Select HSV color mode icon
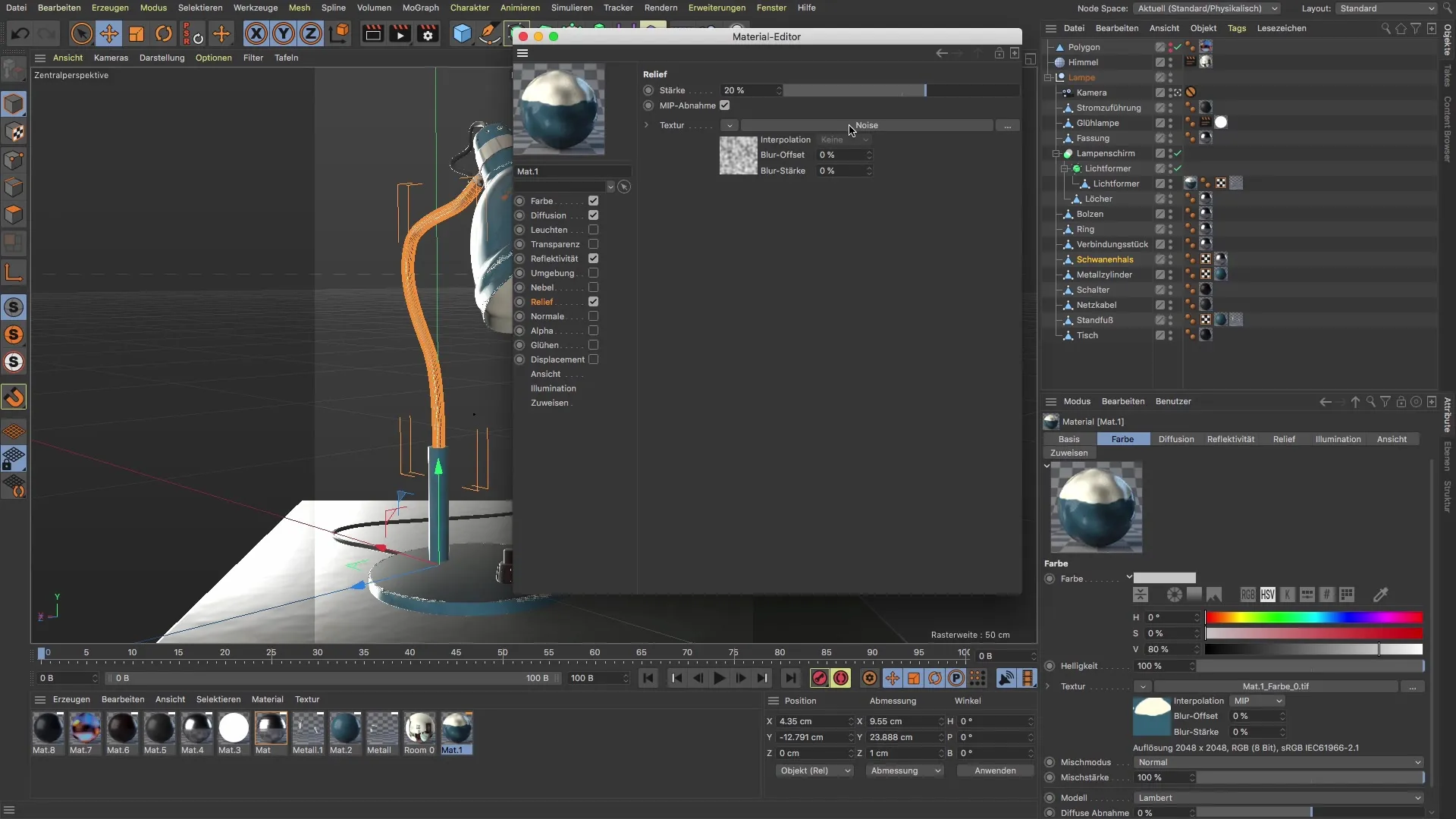The image size is (1456, 819). [x=1268, y=595]
